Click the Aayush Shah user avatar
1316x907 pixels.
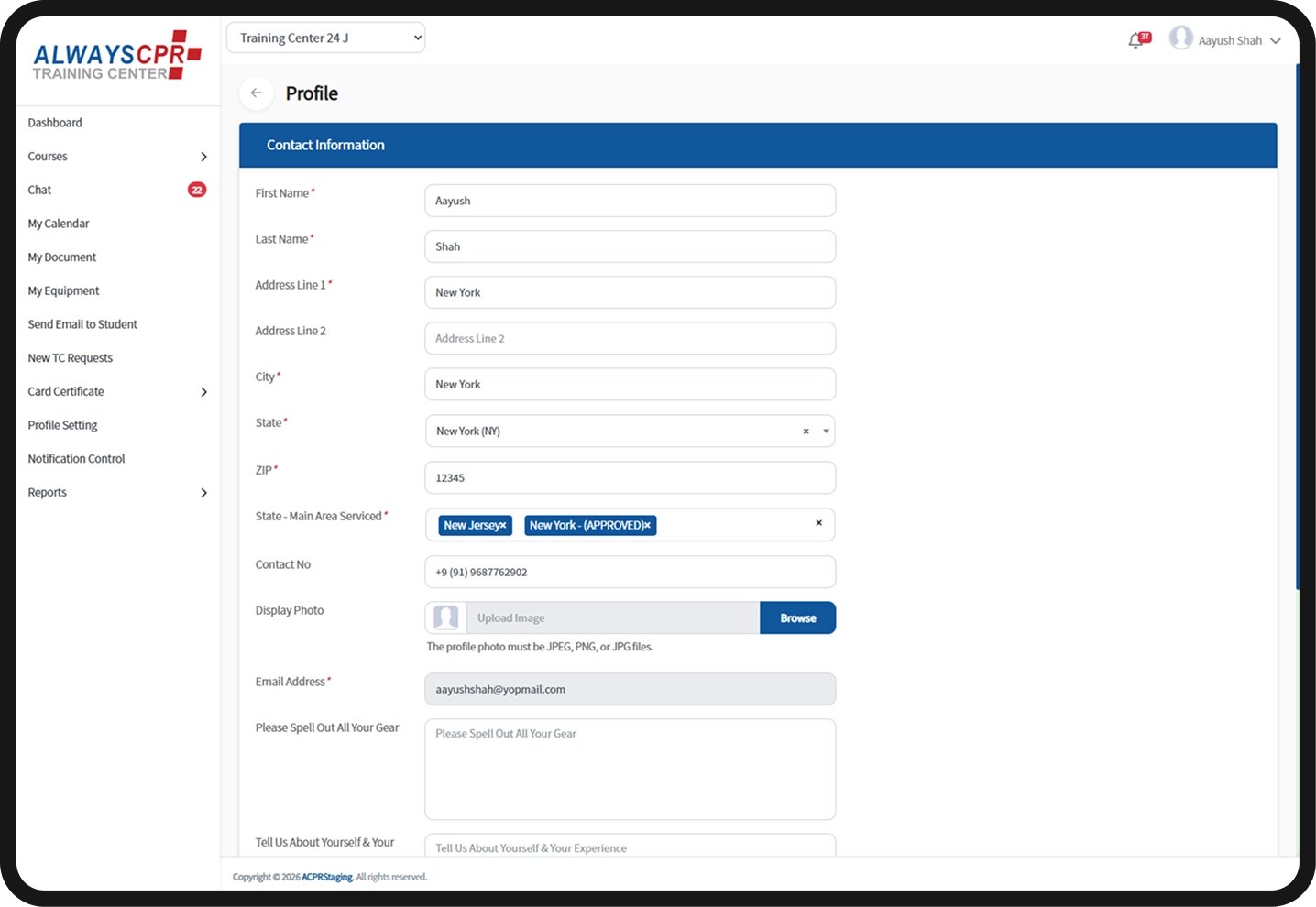point(1181,38)
